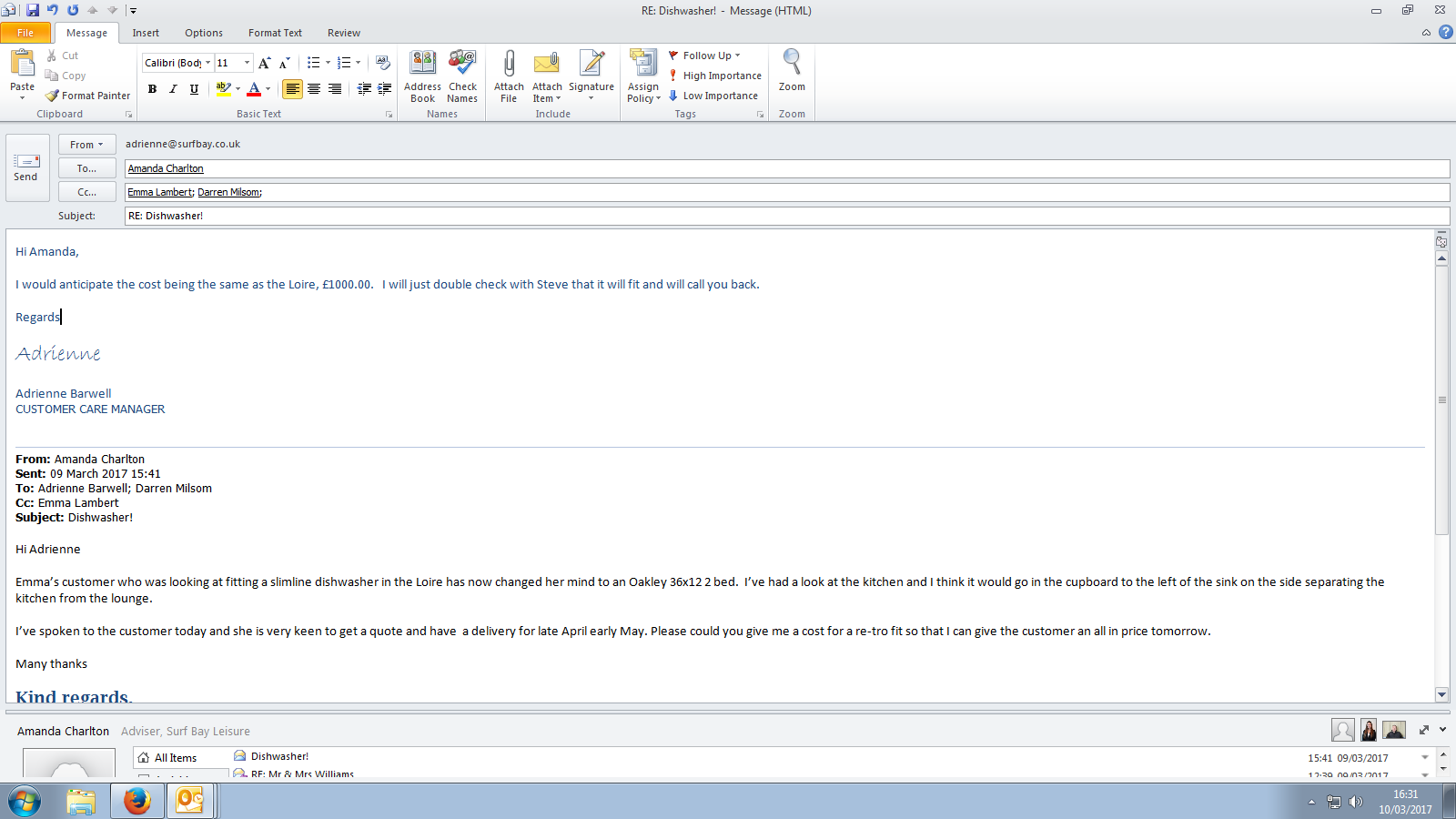Send the email message

click(25, 167)
